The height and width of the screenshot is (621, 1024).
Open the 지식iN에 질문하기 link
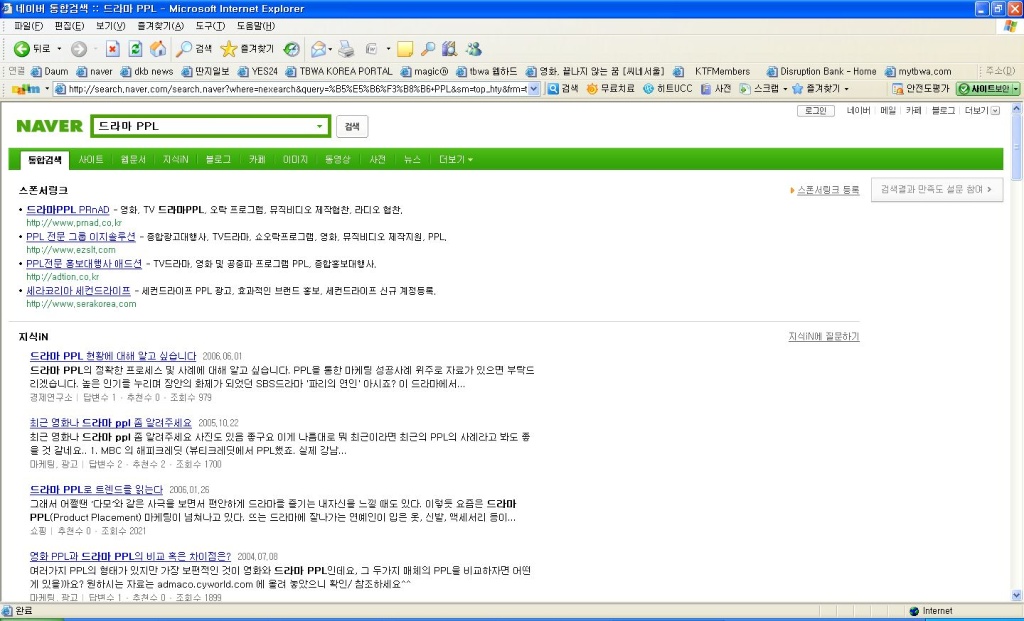point(824,336)
